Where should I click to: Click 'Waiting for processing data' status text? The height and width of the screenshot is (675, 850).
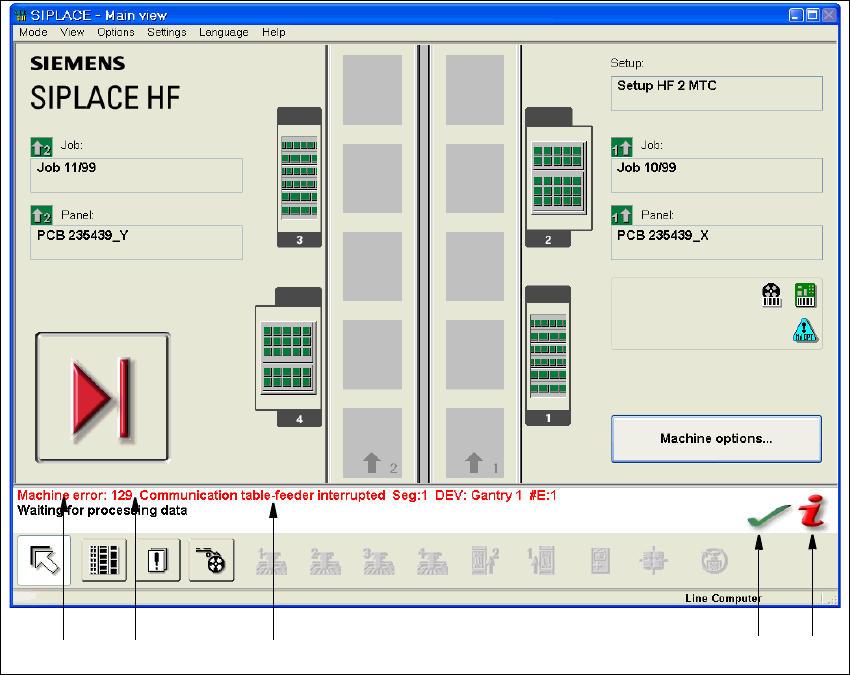click(x=102, y=511)
